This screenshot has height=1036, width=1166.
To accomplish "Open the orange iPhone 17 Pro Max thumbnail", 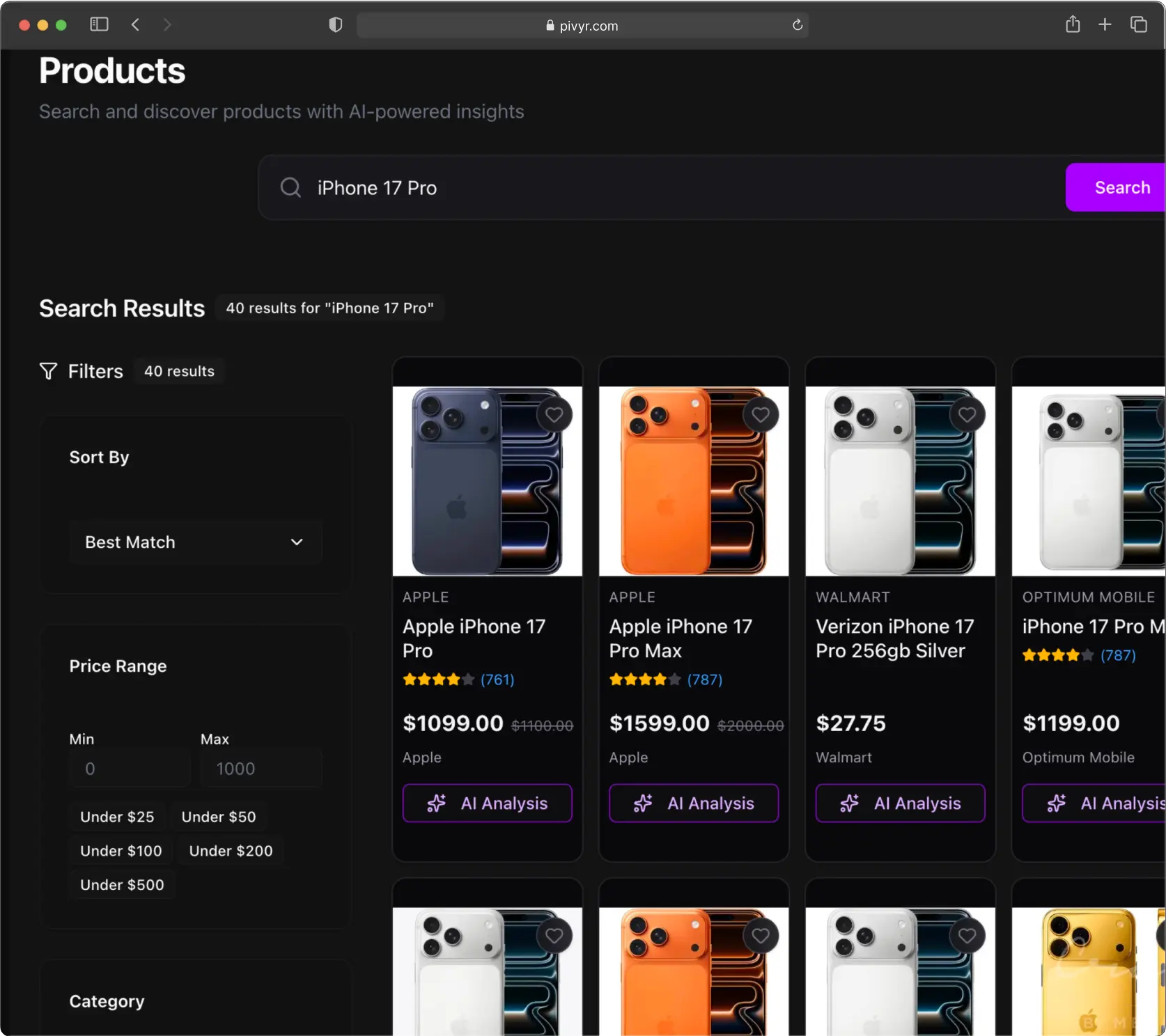I will click(693, 481).
